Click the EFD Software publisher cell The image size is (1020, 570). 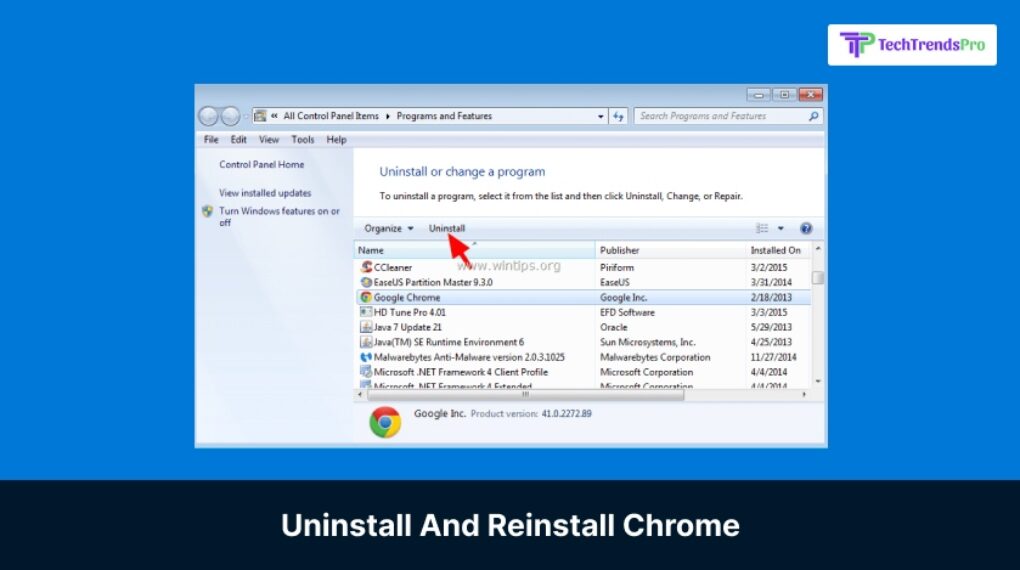(627, 312)
